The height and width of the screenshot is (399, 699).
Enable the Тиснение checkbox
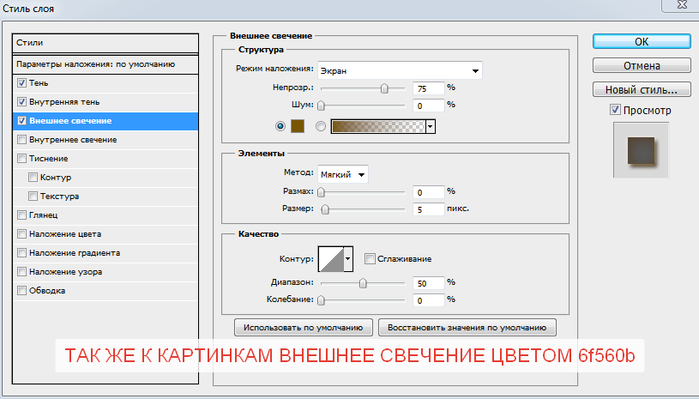(x=22, y=158)
